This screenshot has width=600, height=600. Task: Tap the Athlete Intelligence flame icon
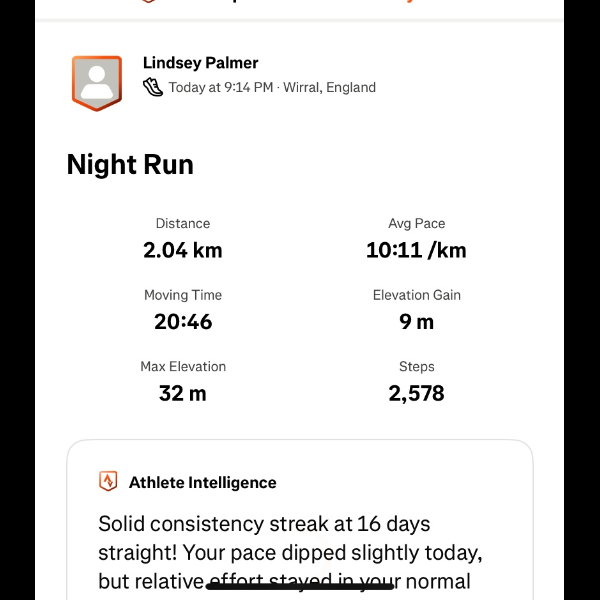tap(108, 482)
